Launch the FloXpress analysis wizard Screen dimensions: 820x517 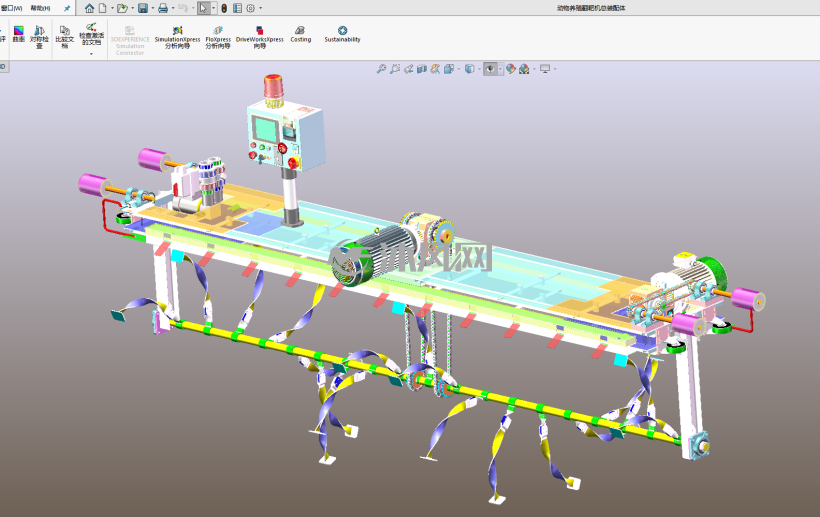tap(218, 38)
